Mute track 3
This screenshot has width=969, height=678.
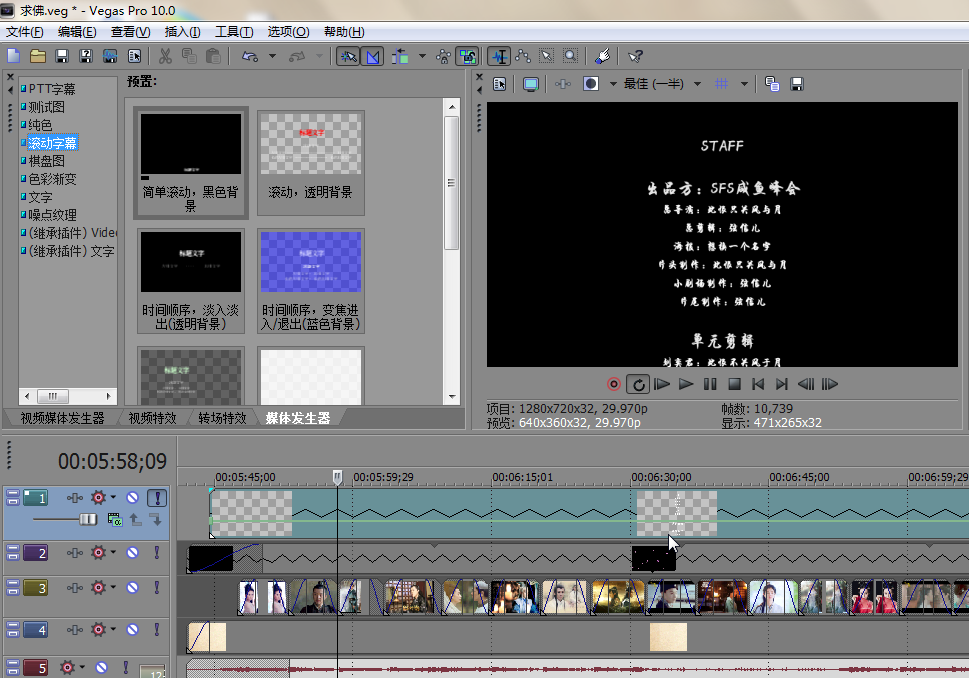coord(132,587)
